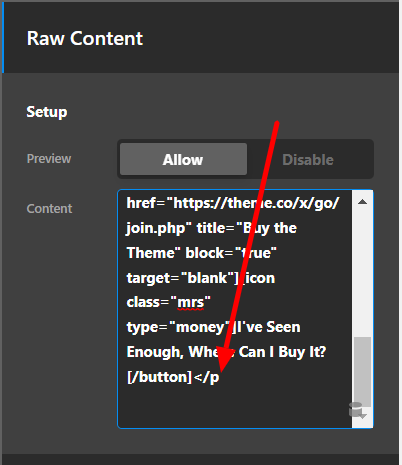Click the line reading "join.php" title="Buy the"
Image resolution: width=402 pixels, height=465 pixels.
(x=211, y=228)
